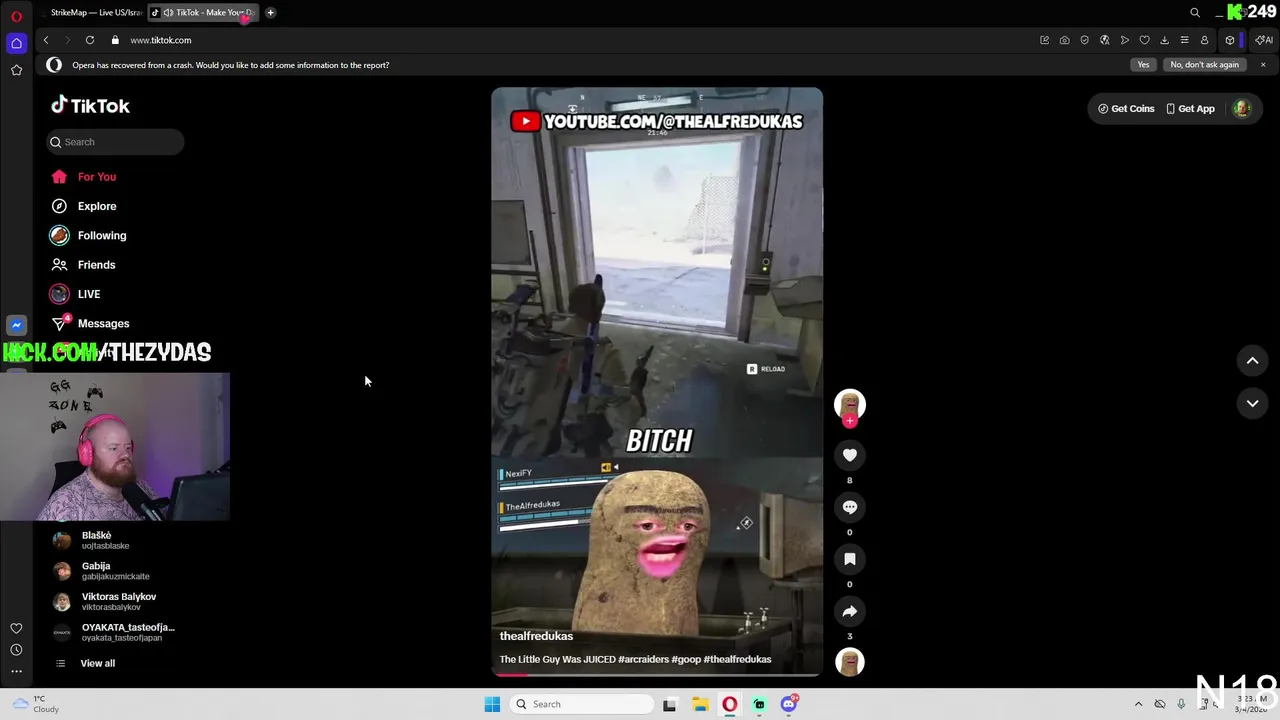1280x720 pixels.
Task: Add page to bookmarks heart icon
Action: tap(1144, 40)
